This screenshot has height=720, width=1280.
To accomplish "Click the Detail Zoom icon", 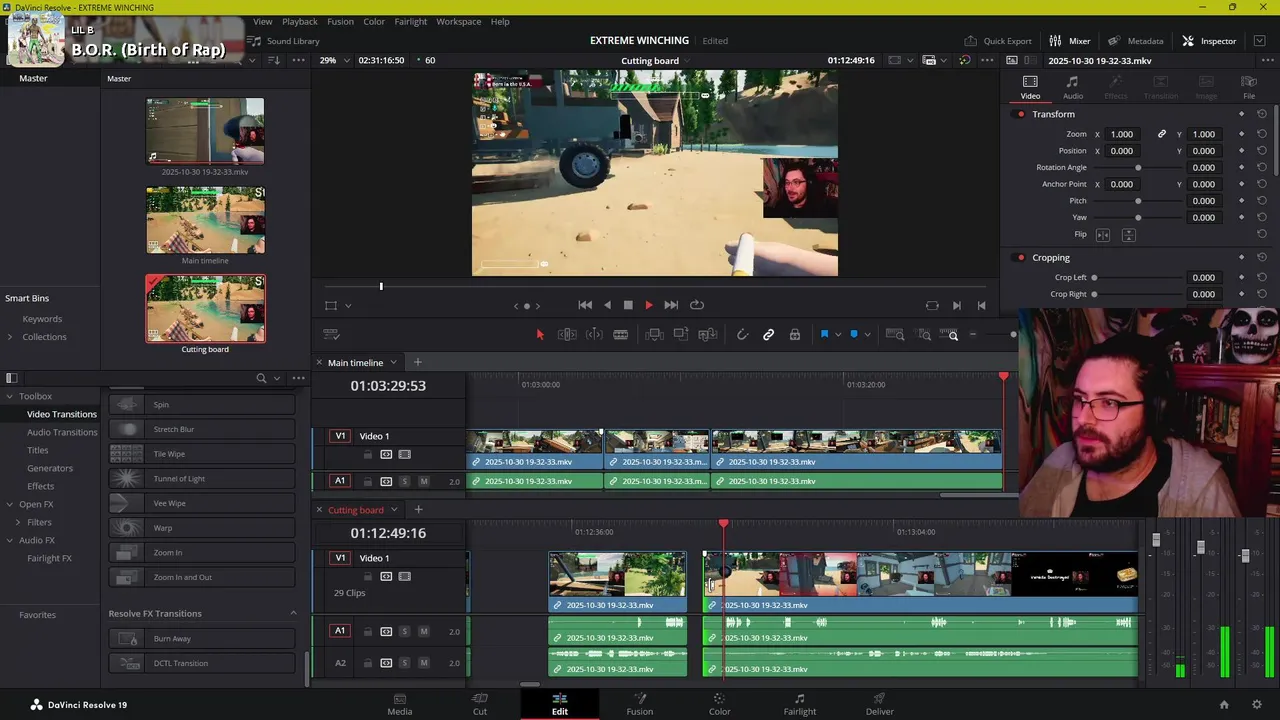I will point(924,335).
